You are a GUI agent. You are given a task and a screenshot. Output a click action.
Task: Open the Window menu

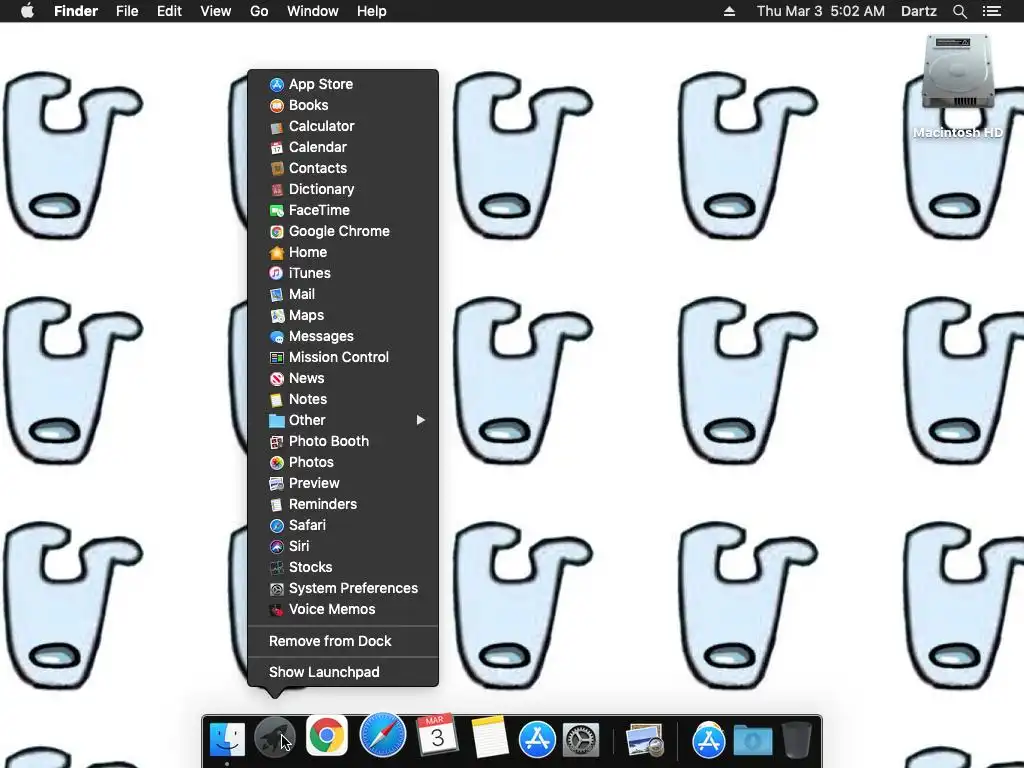(313, 11)
